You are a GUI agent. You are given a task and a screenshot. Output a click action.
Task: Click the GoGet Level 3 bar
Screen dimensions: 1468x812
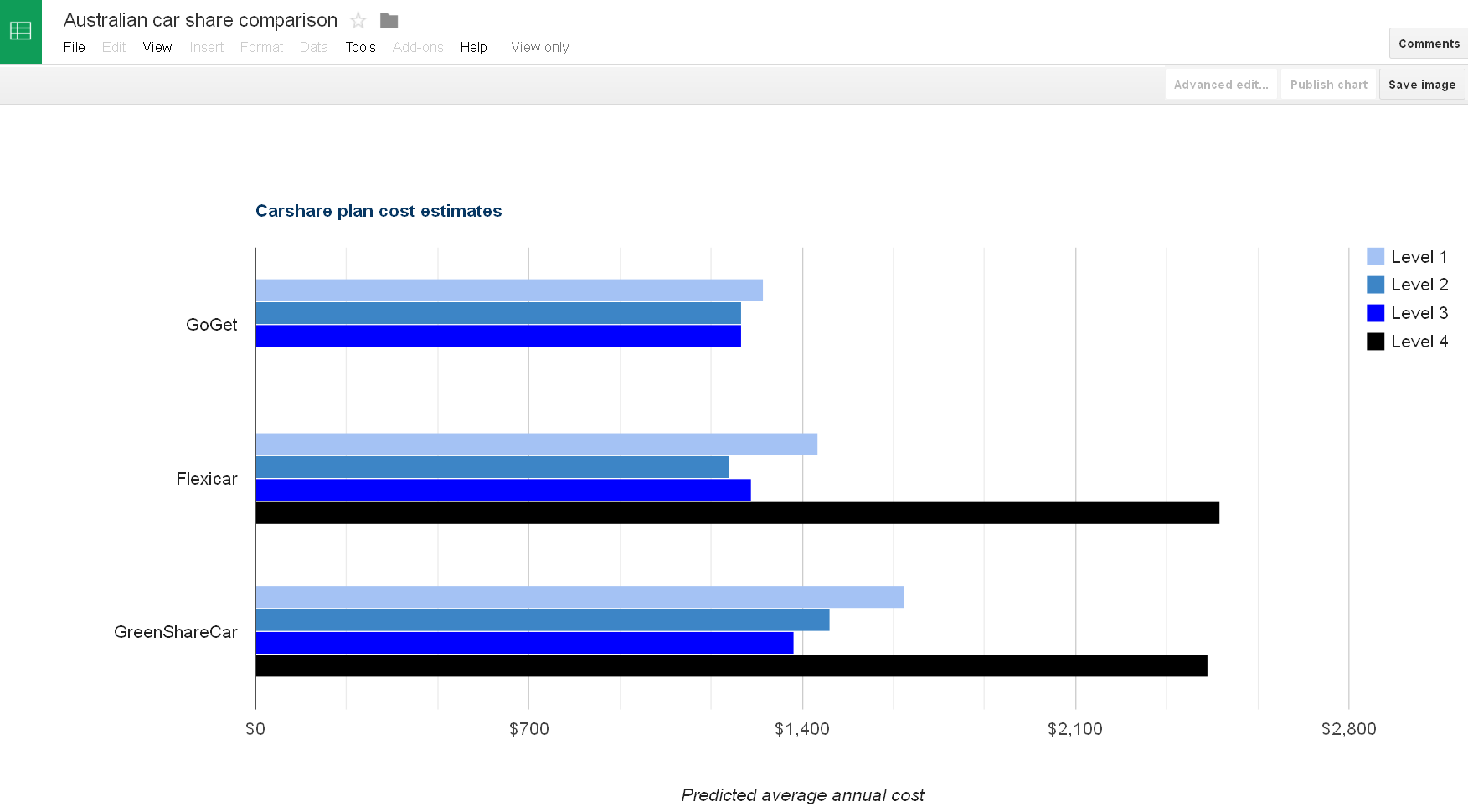coord(498,336)
